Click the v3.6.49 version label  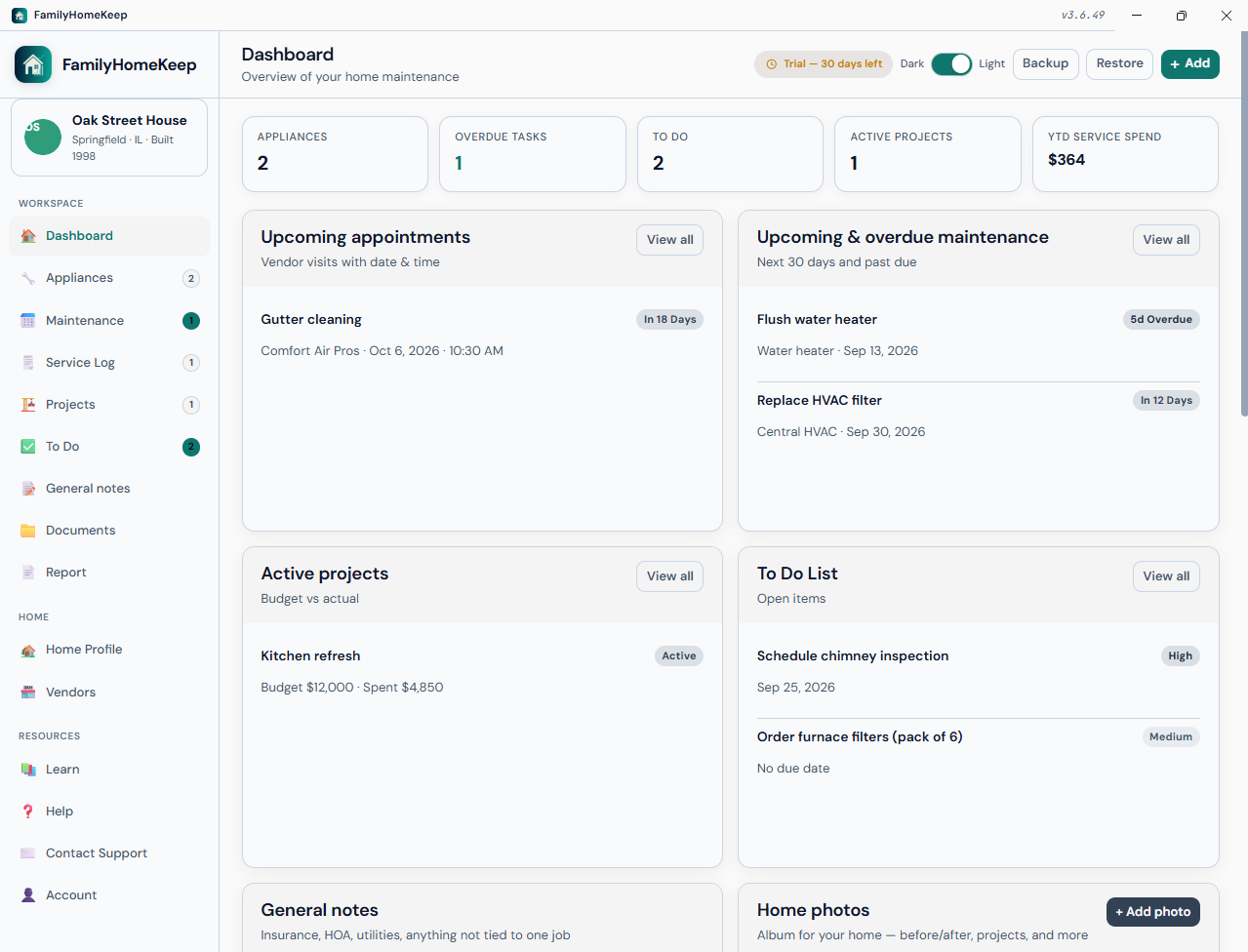[1083, 15]
